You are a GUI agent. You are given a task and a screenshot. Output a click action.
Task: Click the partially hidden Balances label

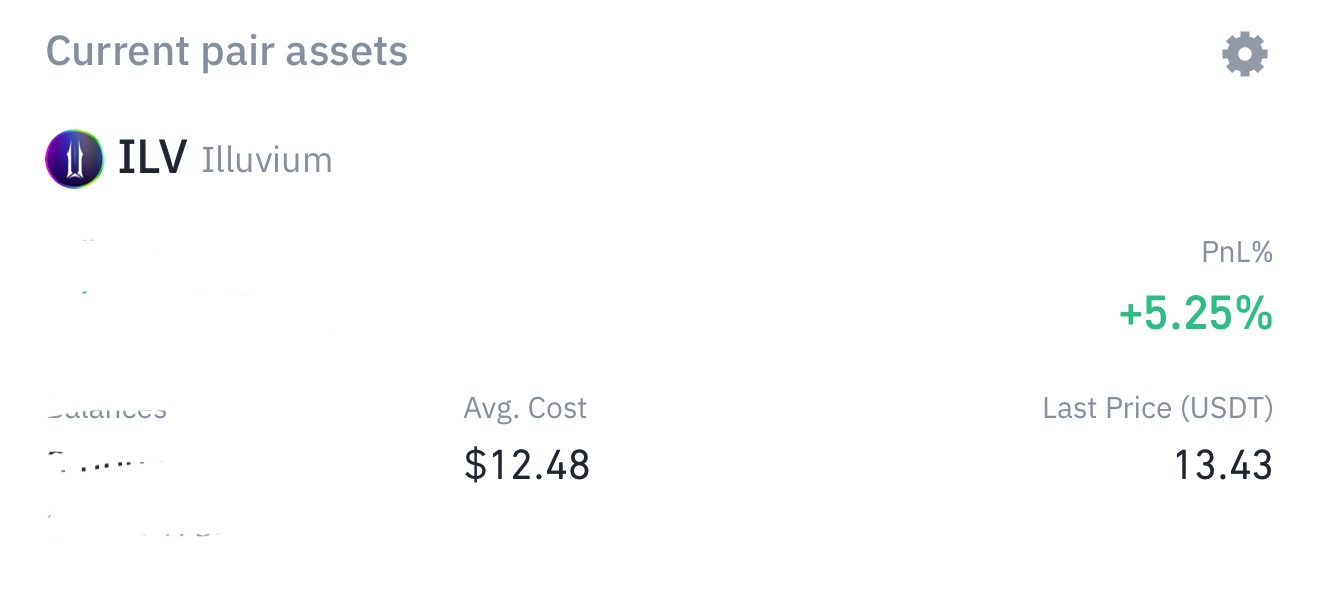pyautogui.click(x=106, y=412)
